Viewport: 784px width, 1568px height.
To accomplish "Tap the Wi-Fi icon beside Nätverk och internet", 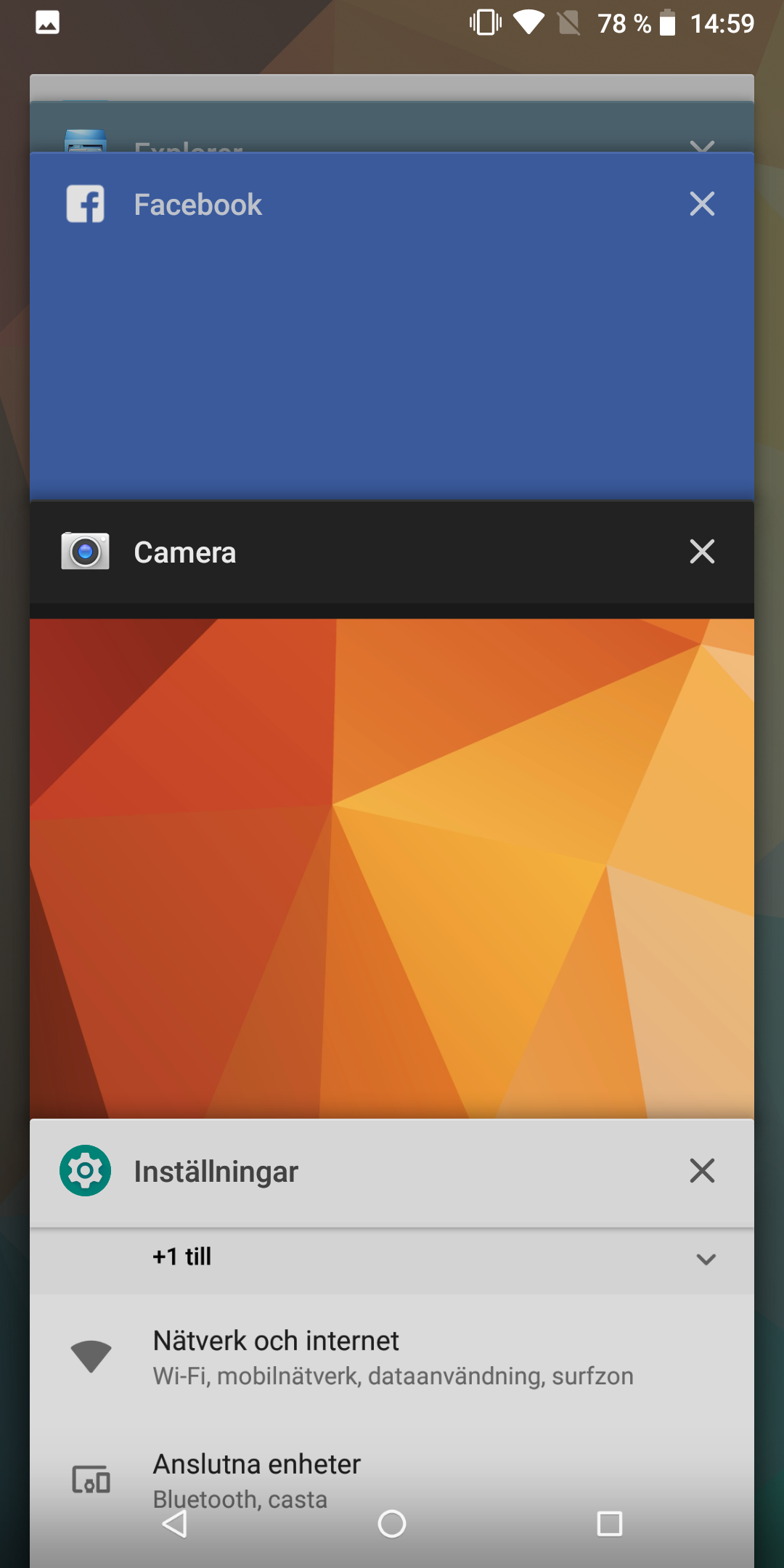I will click(91, 1356).
